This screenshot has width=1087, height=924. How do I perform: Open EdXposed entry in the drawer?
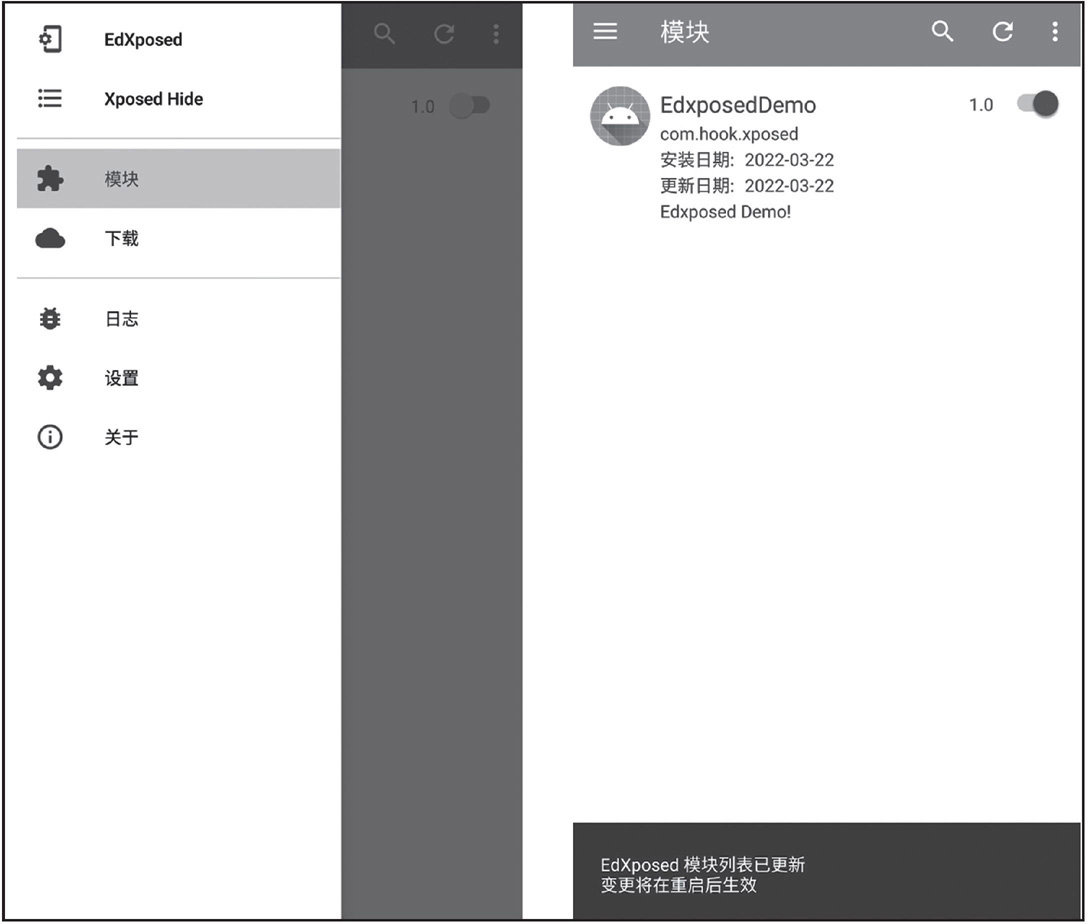coord(178,40)
